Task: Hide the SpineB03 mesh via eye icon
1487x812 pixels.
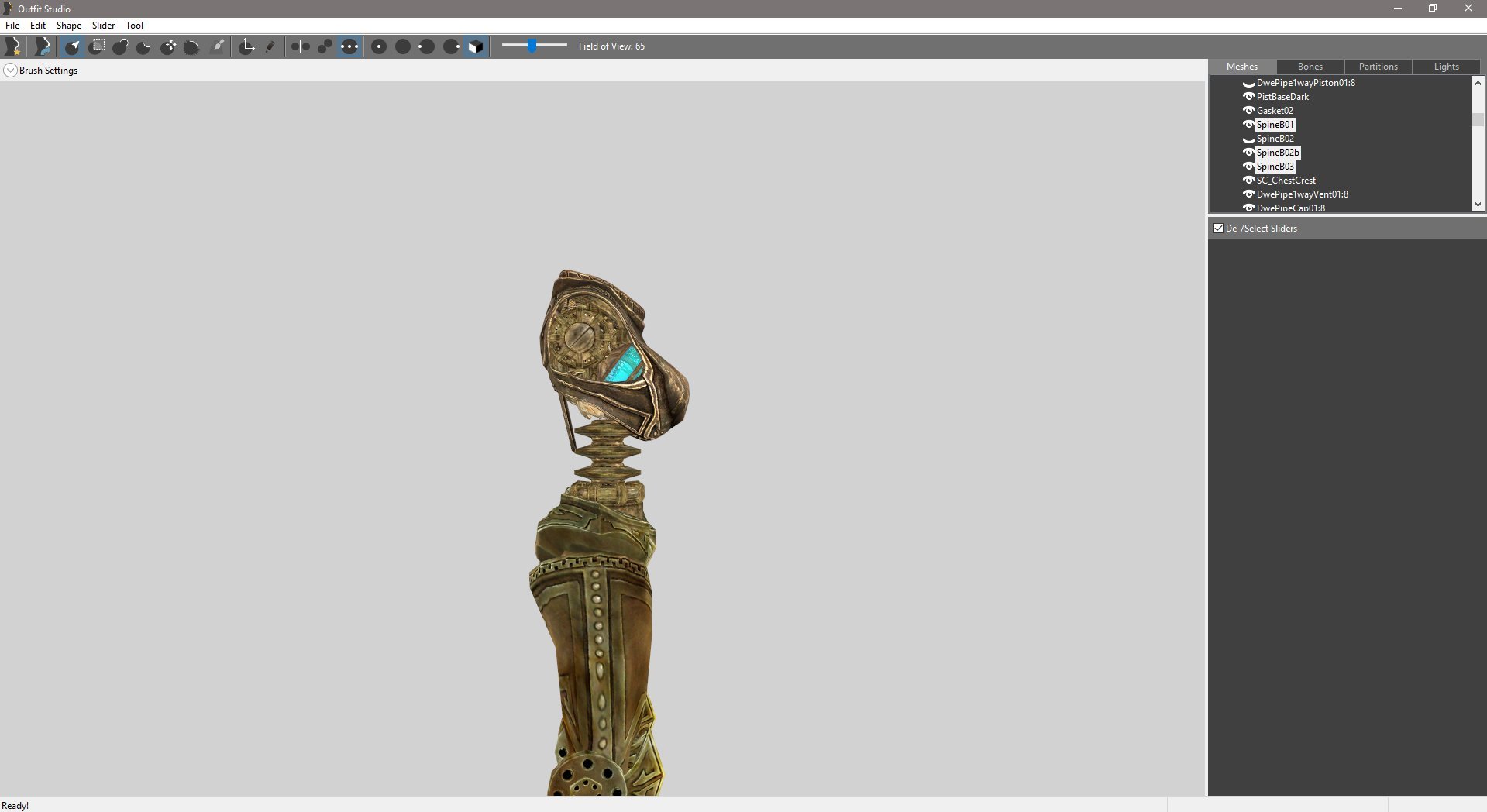Action: [1248, 167]
